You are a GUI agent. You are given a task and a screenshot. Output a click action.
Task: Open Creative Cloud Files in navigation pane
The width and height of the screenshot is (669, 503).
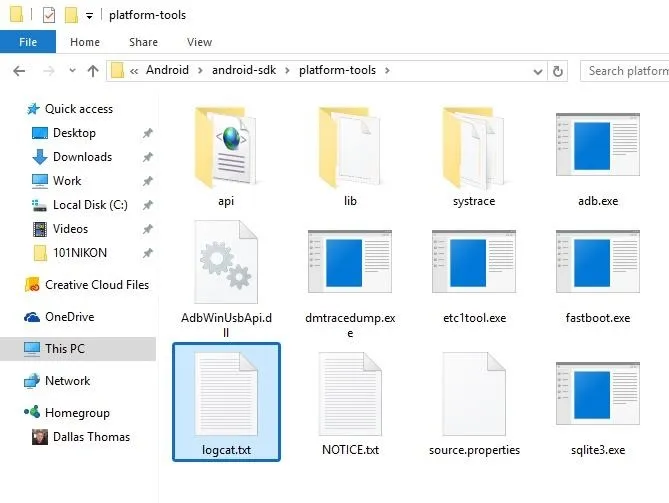tap(97, 285)
